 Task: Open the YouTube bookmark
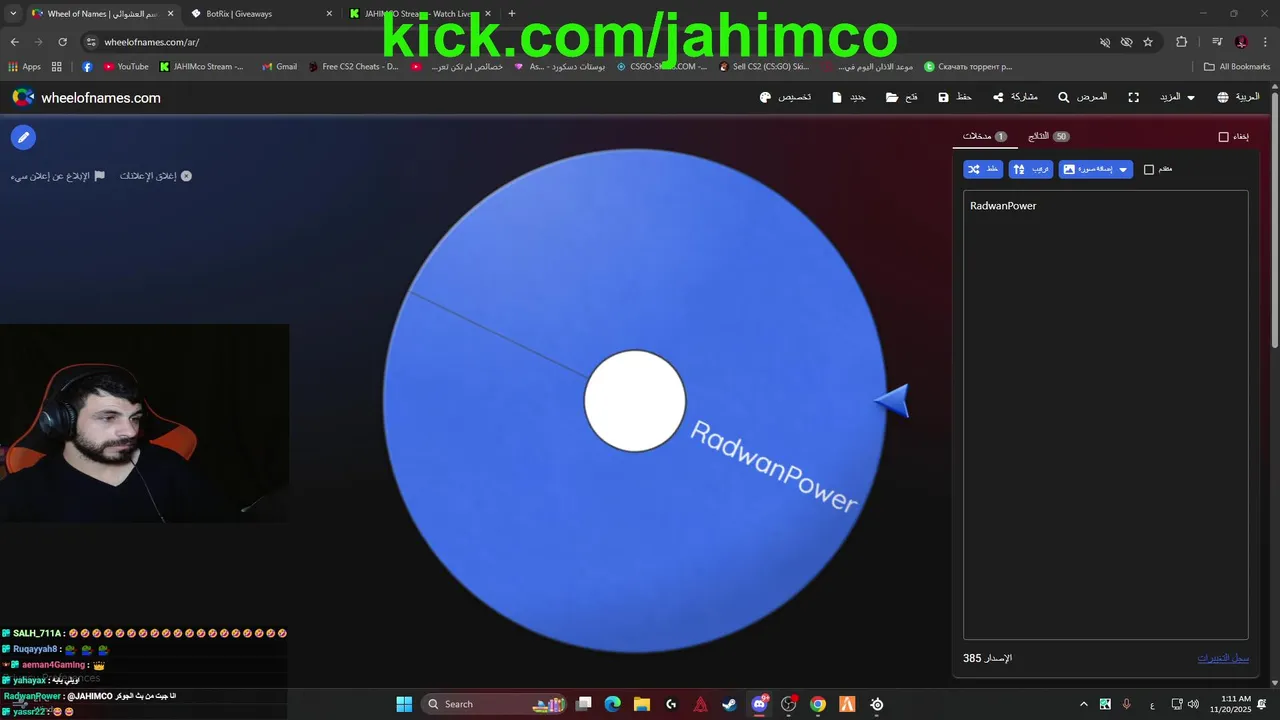(126, 67)
